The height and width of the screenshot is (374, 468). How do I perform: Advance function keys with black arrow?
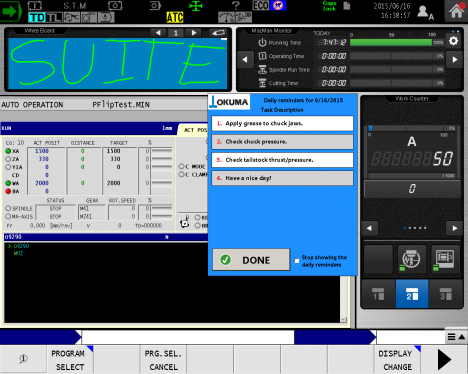(x=444, y=359)
